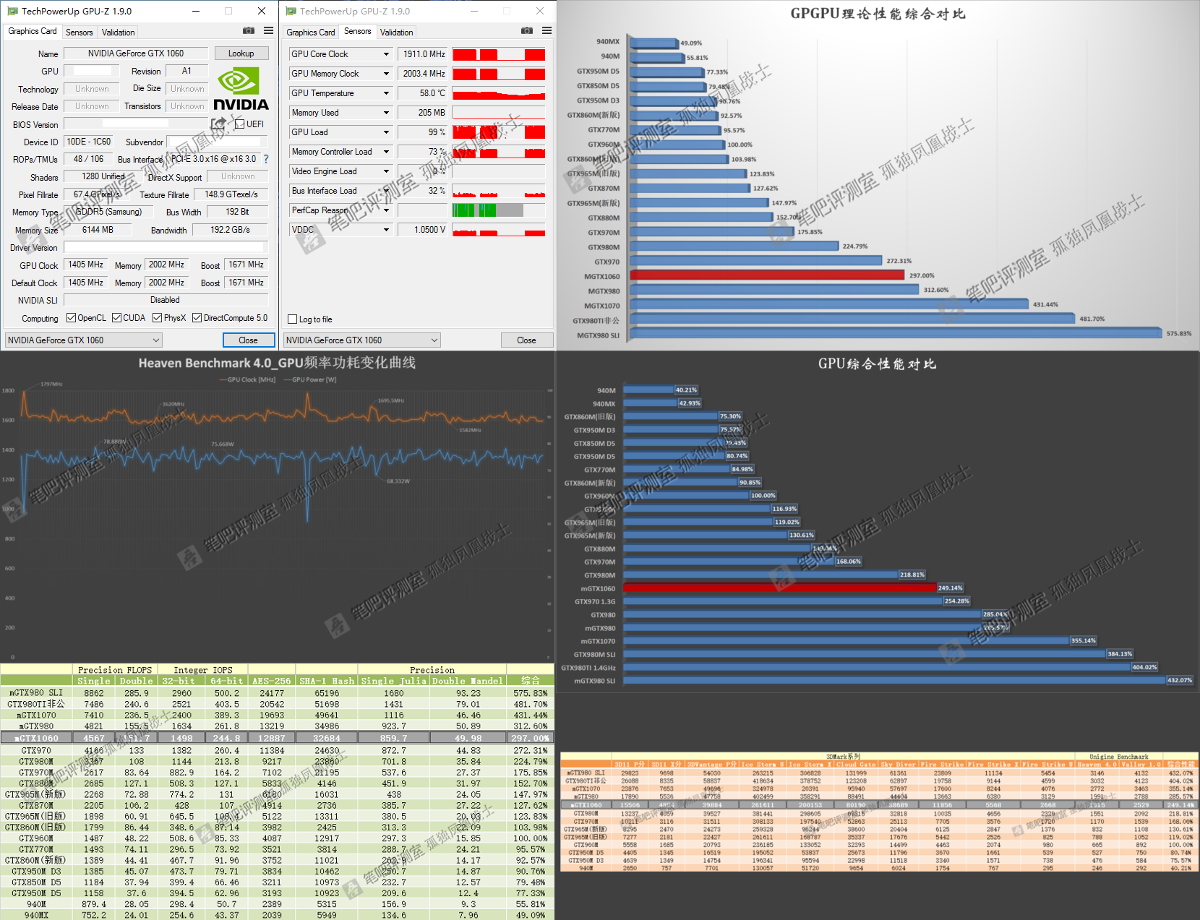Image resolution: width=1200 pixels, height=920 pixels.
Task: Open the VDDC sensor dropdown
Action: point(386,229)
